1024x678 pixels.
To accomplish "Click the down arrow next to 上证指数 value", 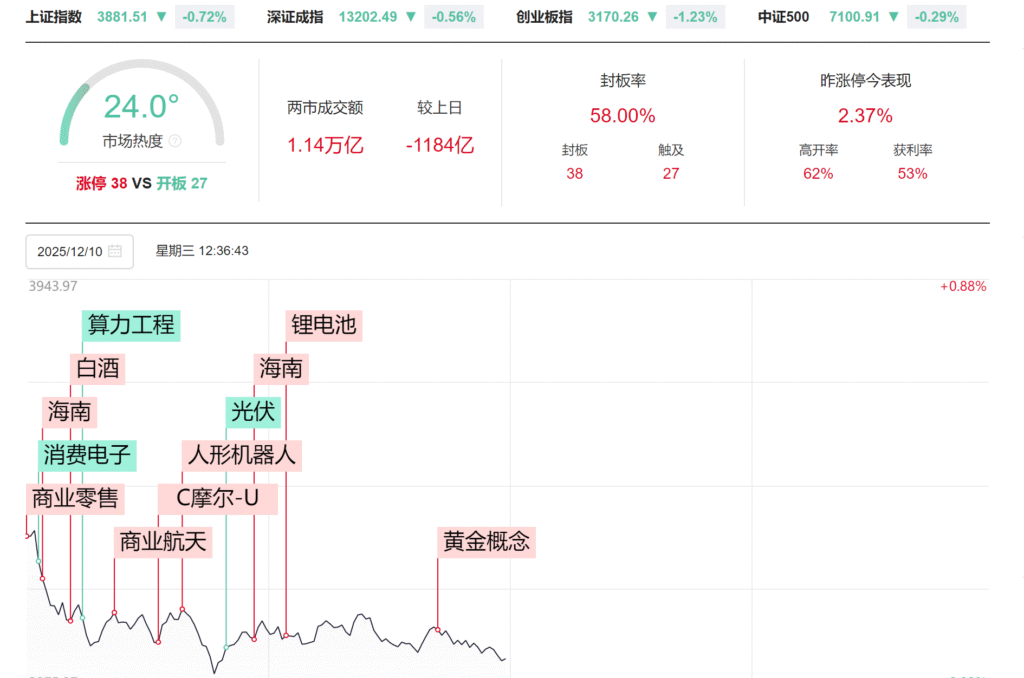I will [162, 17].
